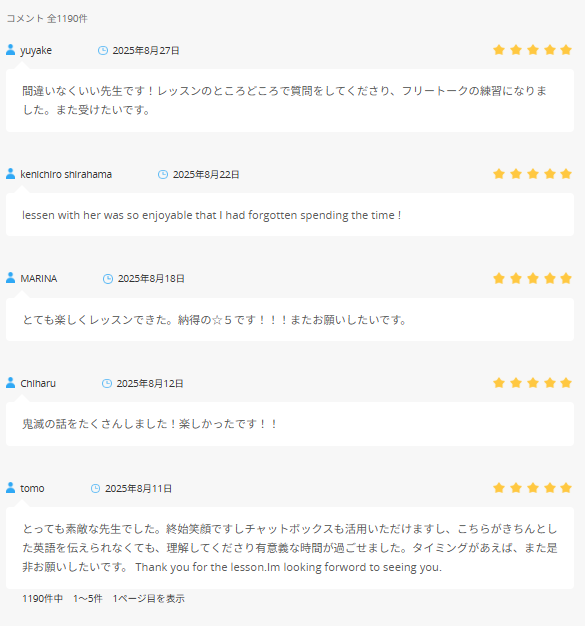Select the reviewer name Chiharu
The image size is (585, 626).
(38, 383)
